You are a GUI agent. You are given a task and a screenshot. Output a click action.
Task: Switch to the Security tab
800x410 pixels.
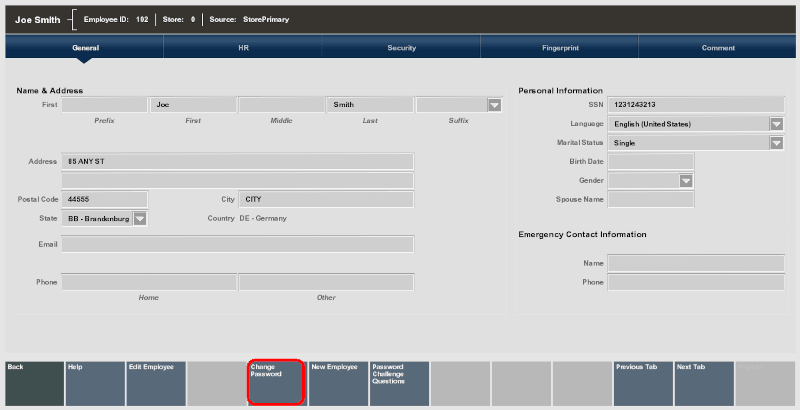tap(402, 47)
